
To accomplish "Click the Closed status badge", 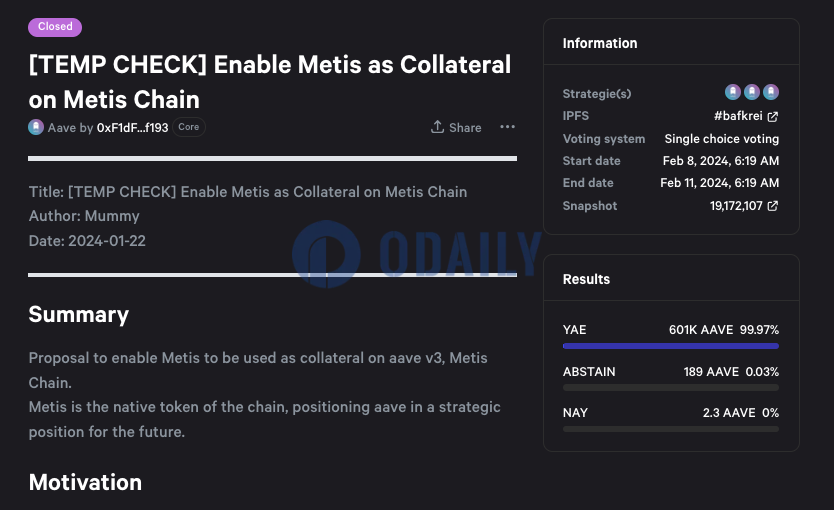I will (55, 27).
